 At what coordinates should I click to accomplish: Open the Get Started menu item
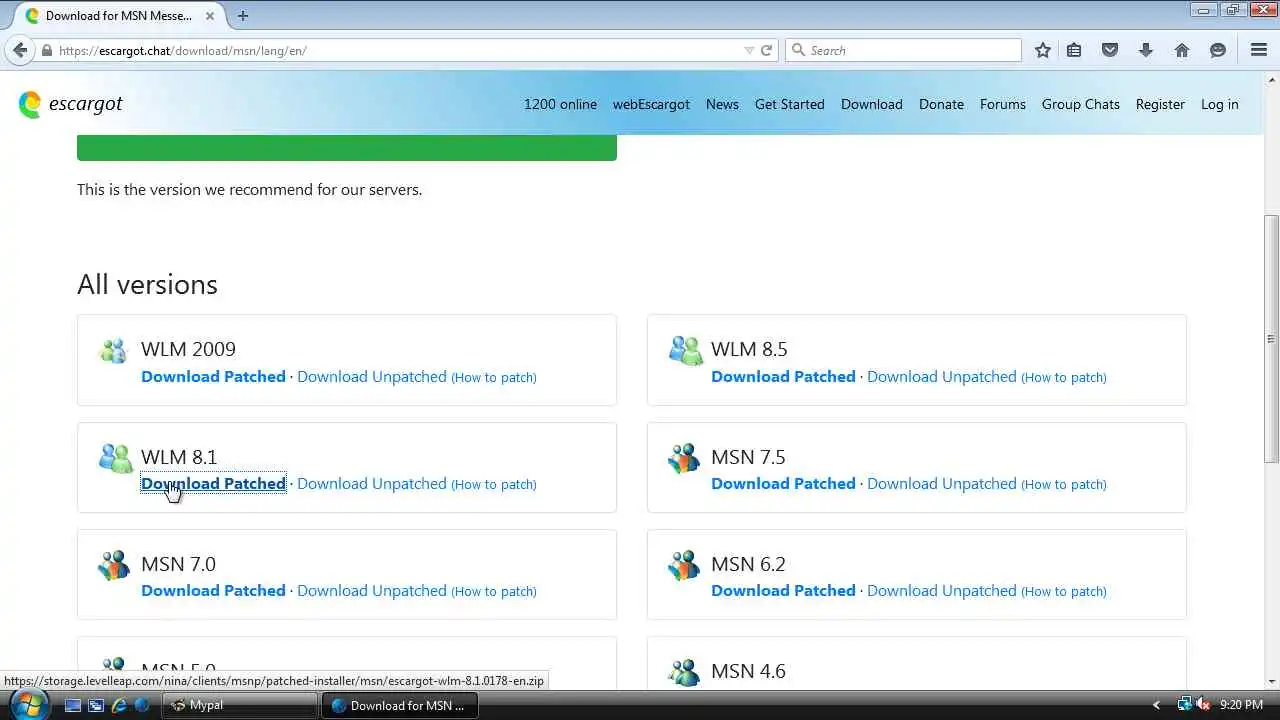coord(790,104)
